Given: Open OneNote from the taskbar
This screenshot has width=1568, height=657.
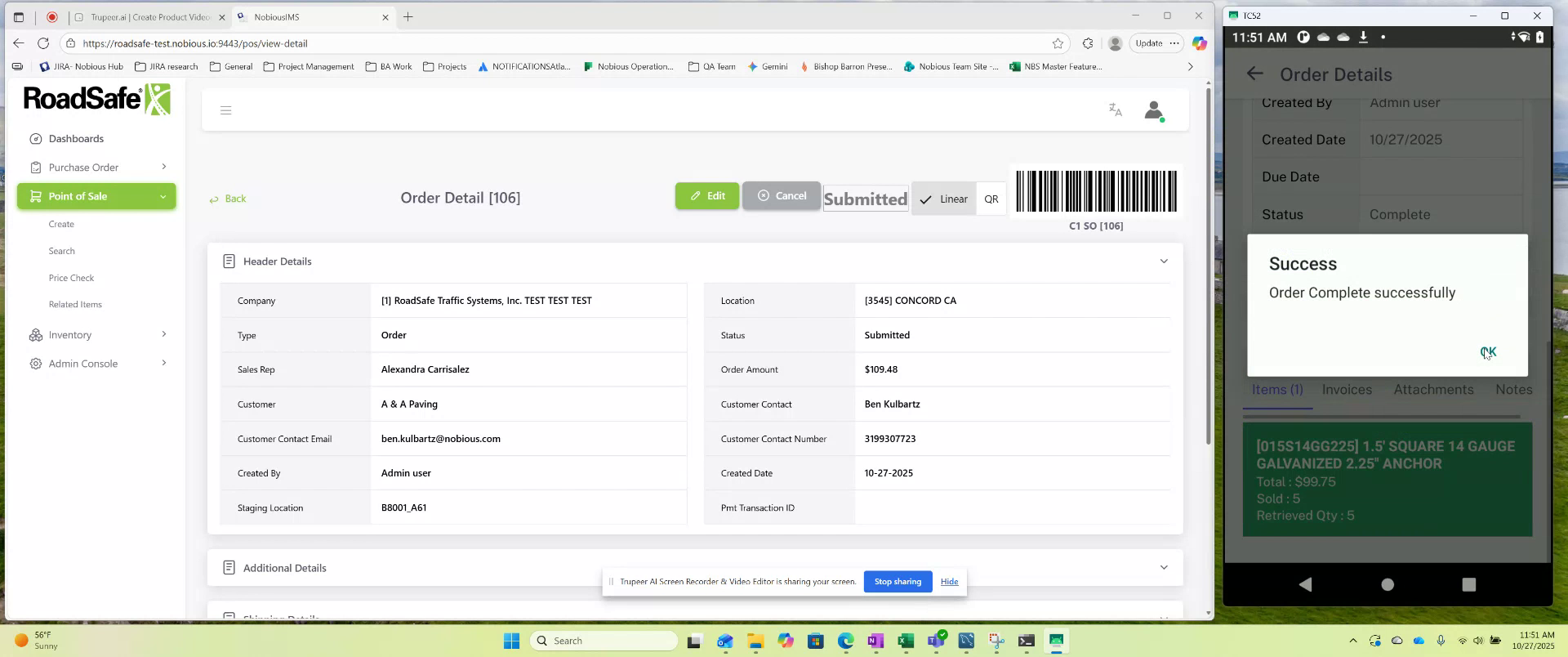Looking at the screenshot, I should point(875,641).
